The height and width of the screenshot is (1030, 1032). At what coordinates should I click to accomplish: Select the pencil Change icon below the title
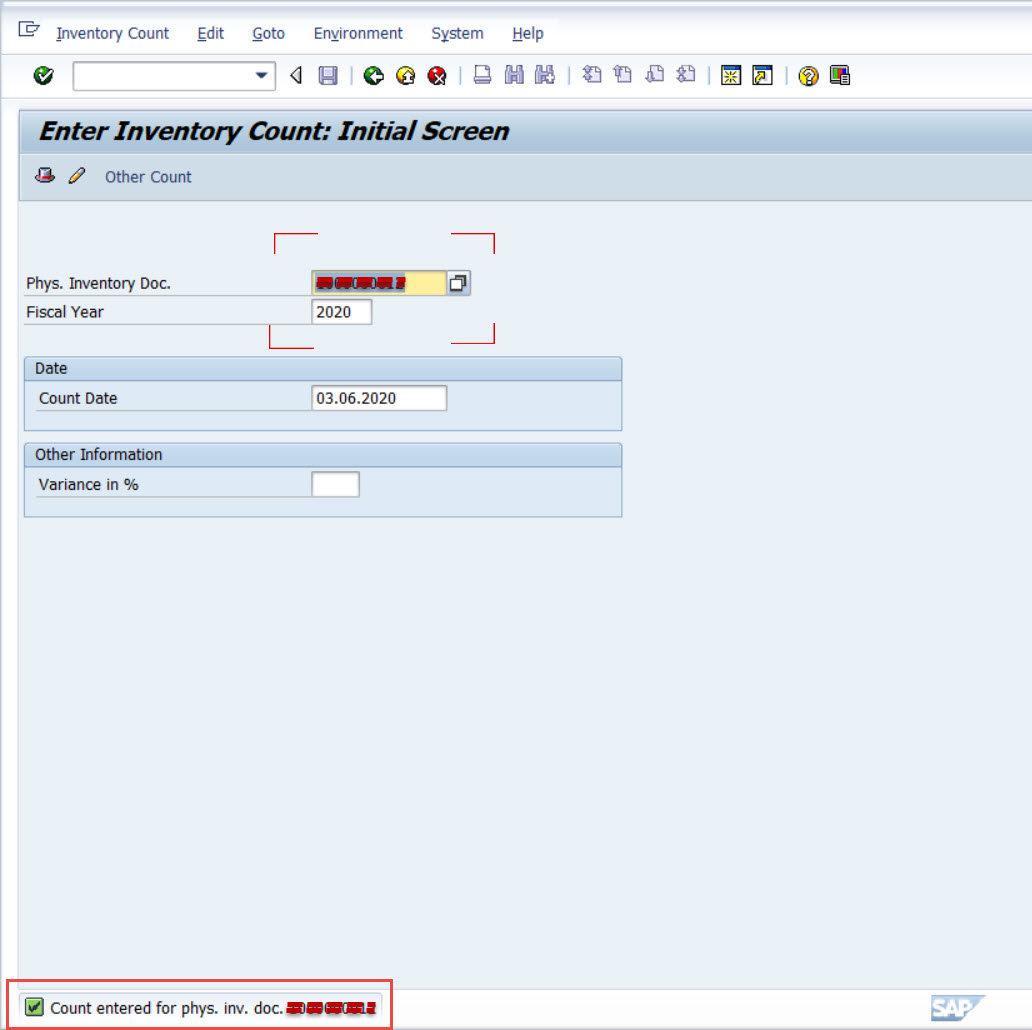[77, 176]
